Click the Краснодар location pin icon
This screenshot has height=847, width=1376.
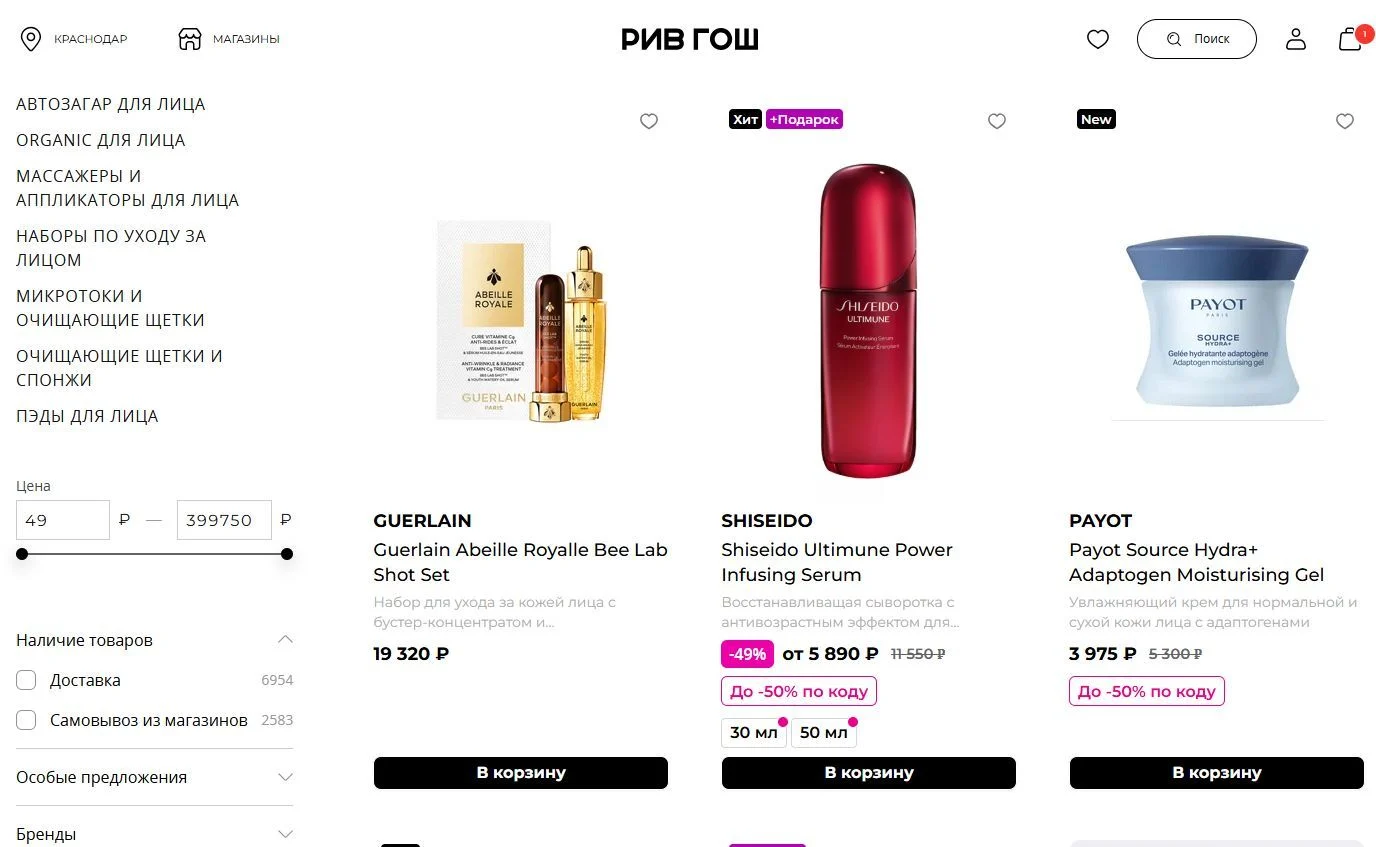(31, 39)
